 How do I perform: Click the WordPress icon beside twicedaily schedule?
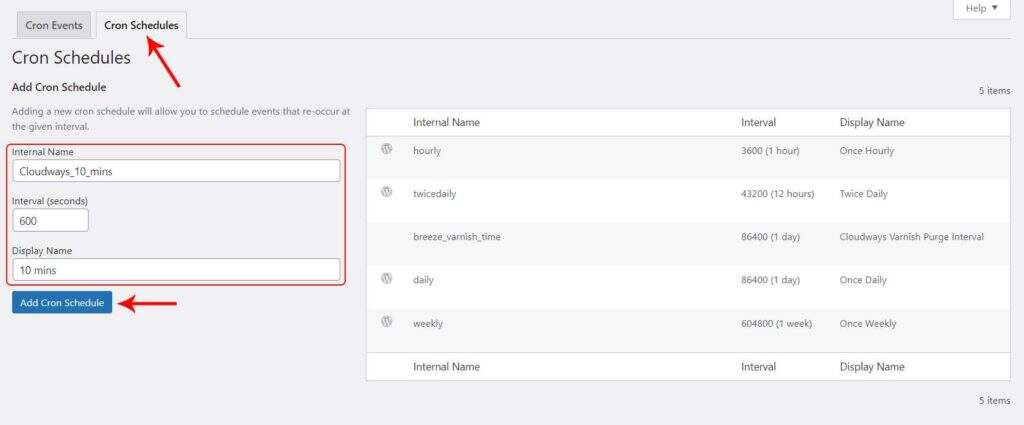coord(387,192)
